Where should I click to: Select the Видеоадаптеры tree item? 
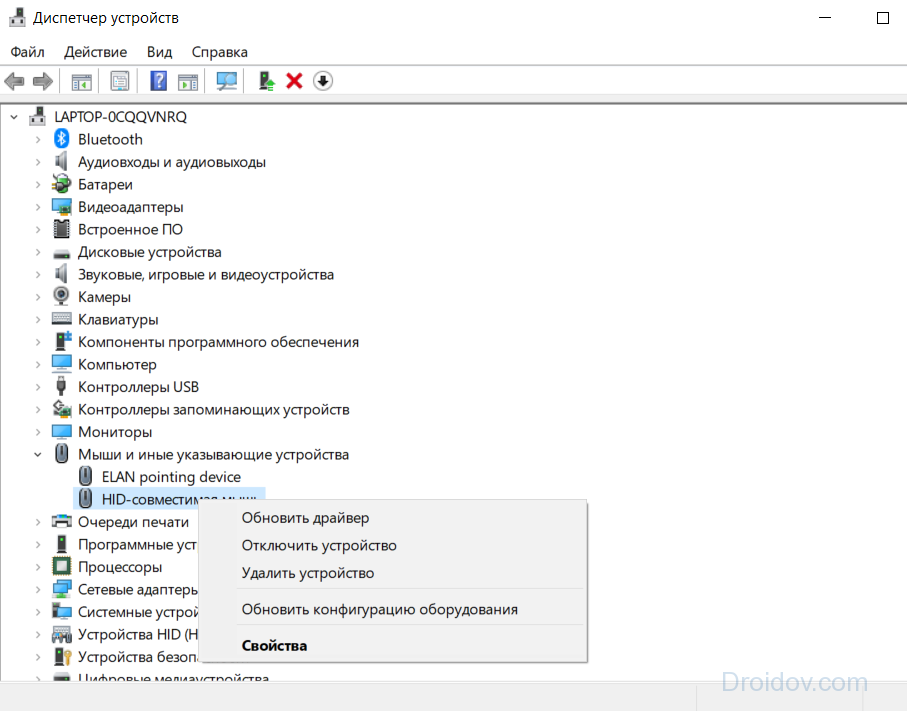[x=130, y=207]
